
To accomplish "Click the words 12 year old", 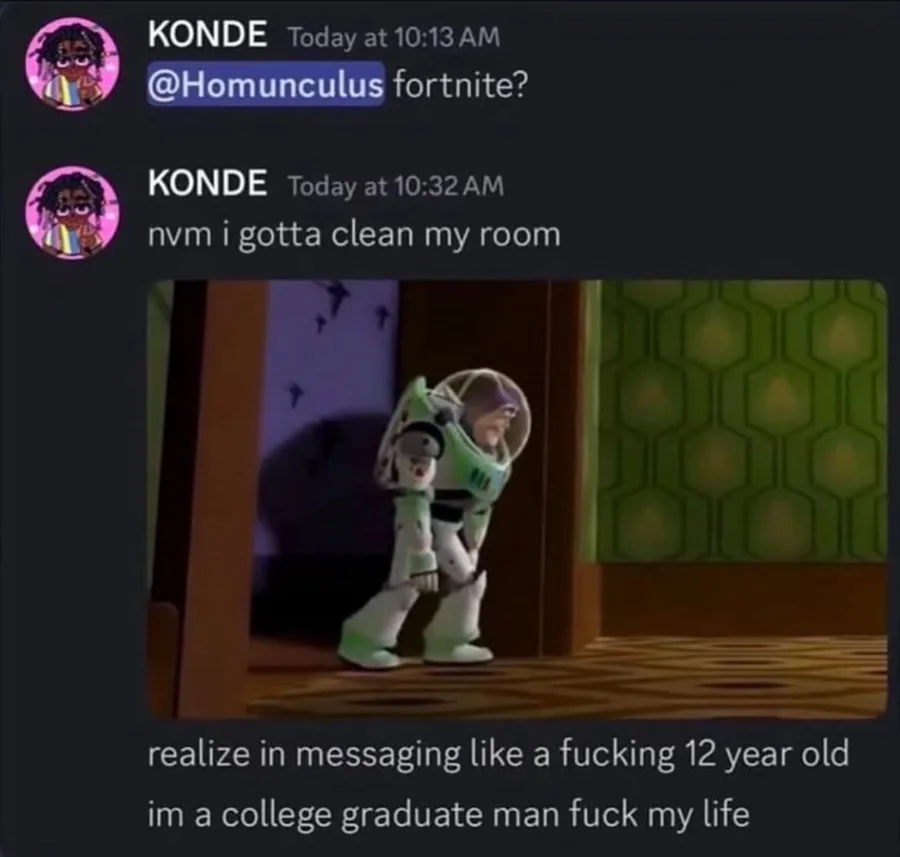I will [766, 754].
